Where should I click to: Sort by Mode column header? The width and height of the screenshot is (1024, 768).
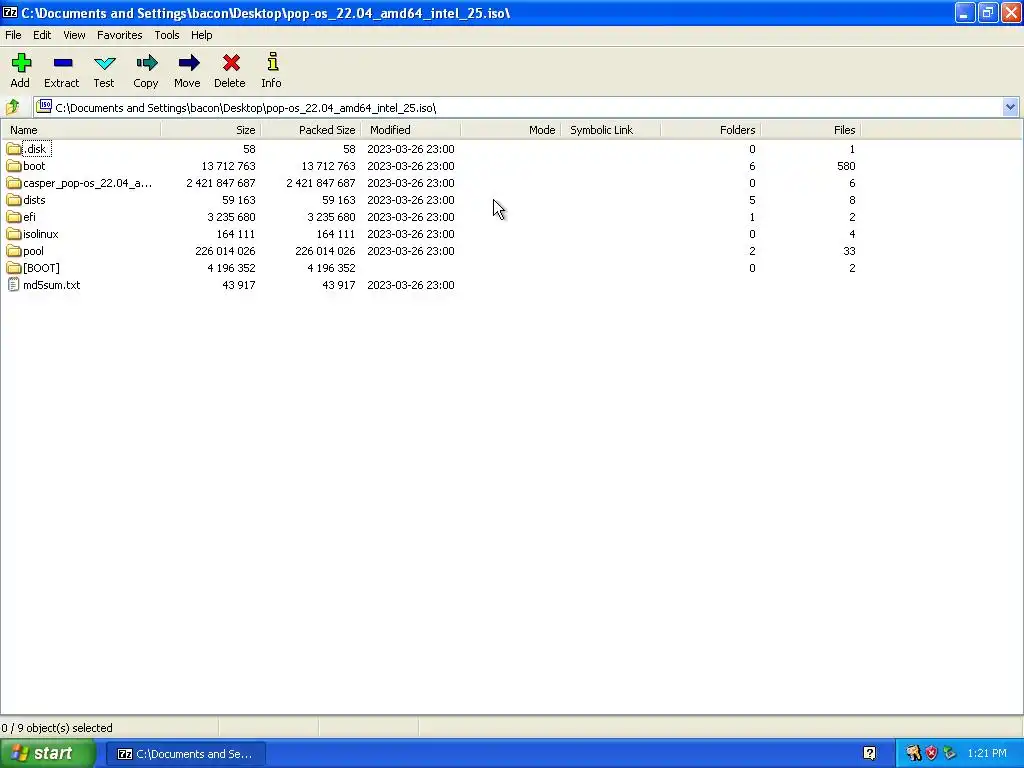coord(511,130)
